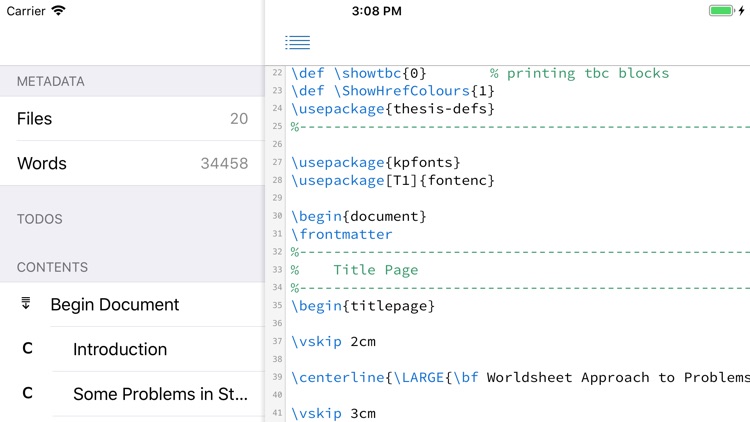
Task: Tap the file count value 20
Action: pos(239,119)
